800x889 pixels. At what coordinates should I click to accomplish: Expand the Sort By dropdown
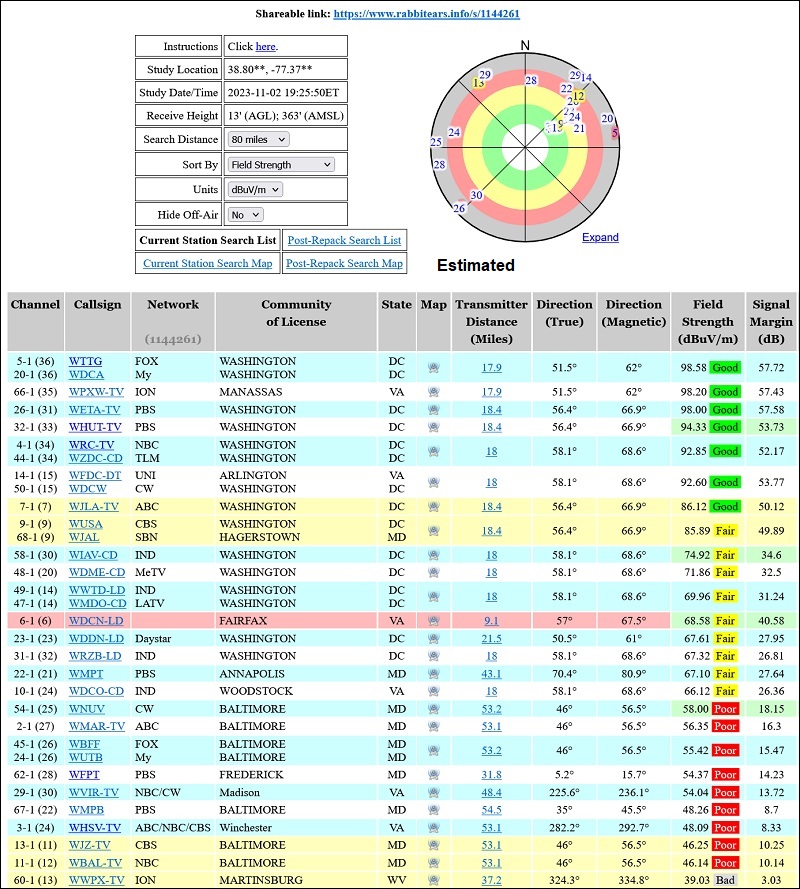pyautogui.click(x=280, y=165)
